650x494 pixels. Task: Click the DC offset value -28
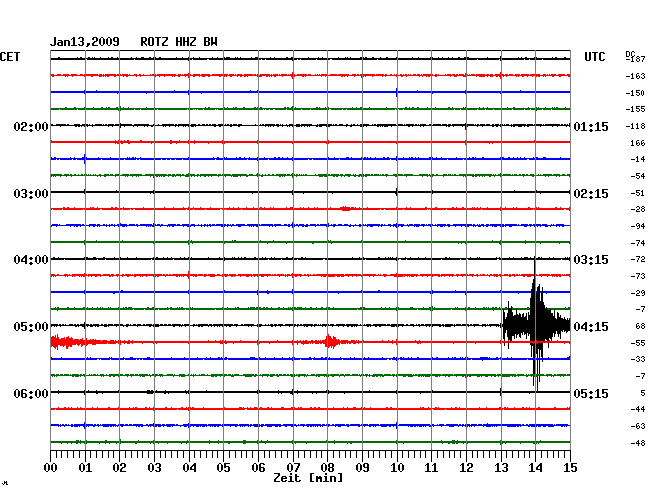pyautogui.click(x=638, y=209)
